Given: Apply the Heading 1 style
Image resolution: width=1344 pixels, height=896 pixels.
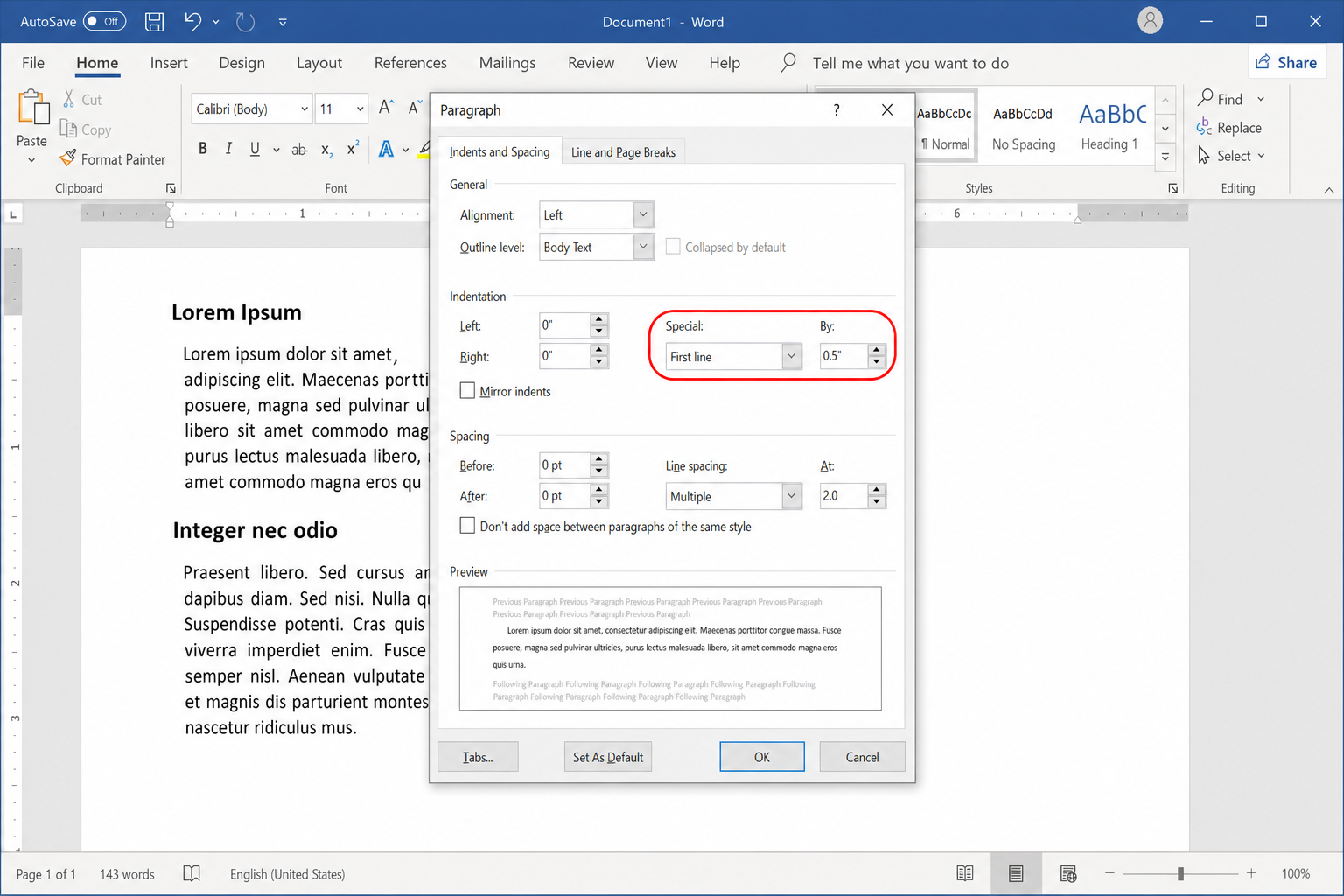Looking at the screenshot, I should [x=1109, y=128].
